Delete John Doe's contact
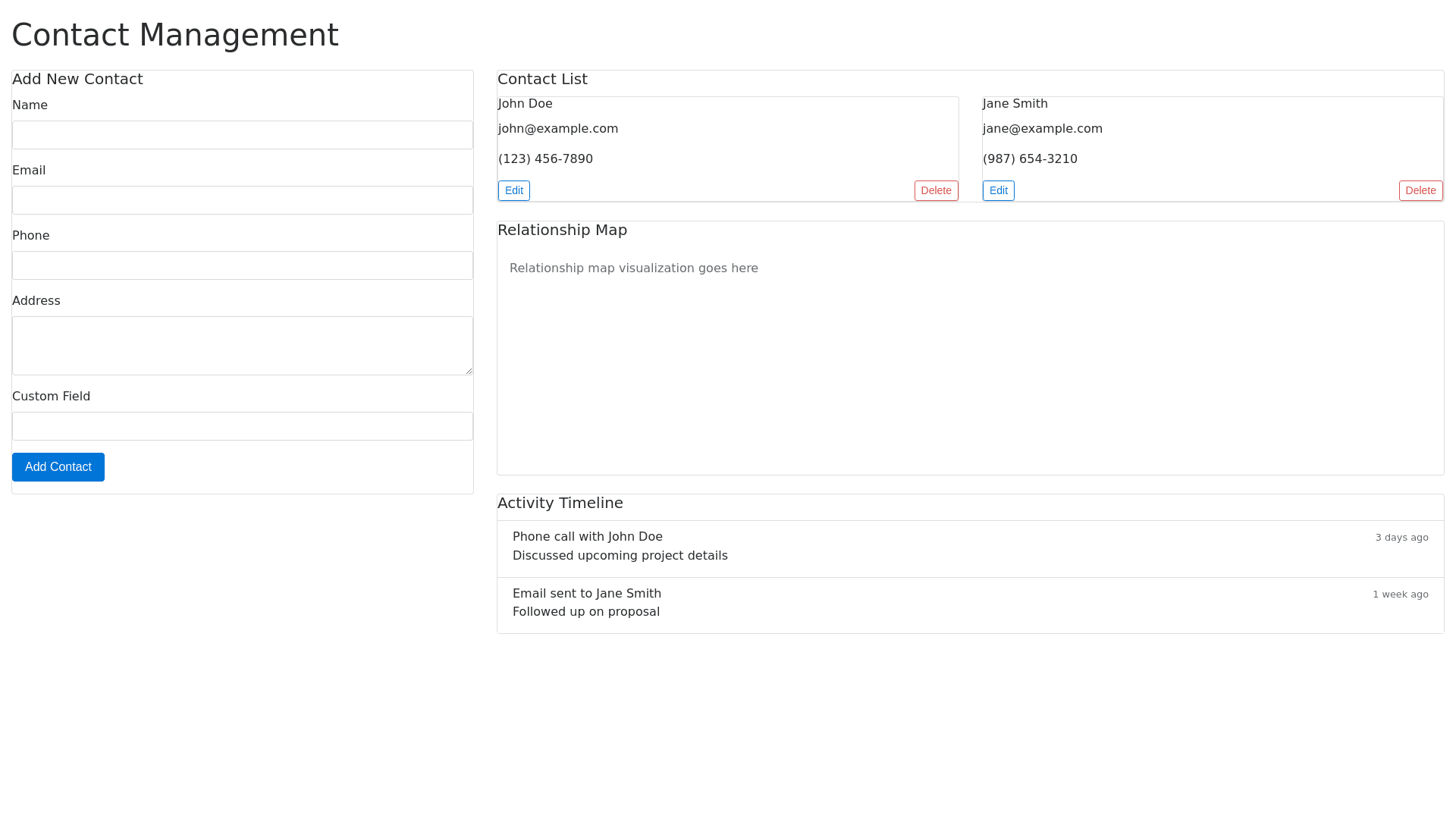The height and width of the screenshot is (819, 1456). [x=936, y=190]
